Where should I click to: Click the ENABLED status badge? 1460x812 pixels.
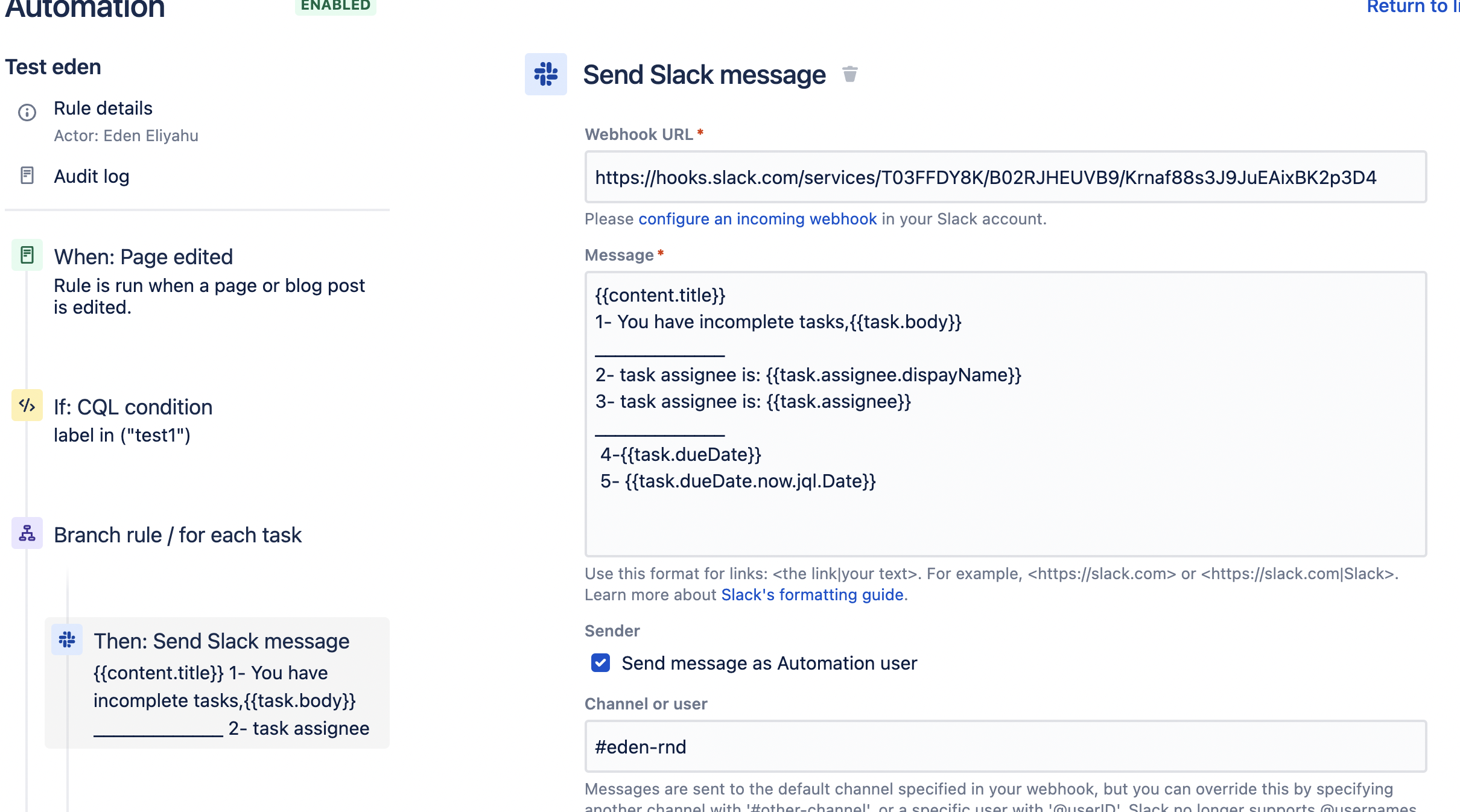pos(335,5)
